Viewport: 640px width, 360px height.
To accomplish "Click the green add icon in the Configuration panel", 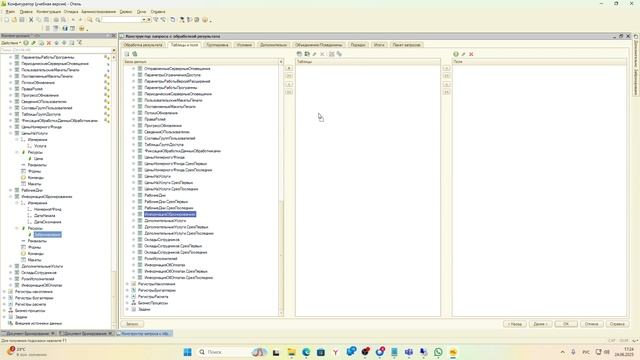I will click(26, 43).
